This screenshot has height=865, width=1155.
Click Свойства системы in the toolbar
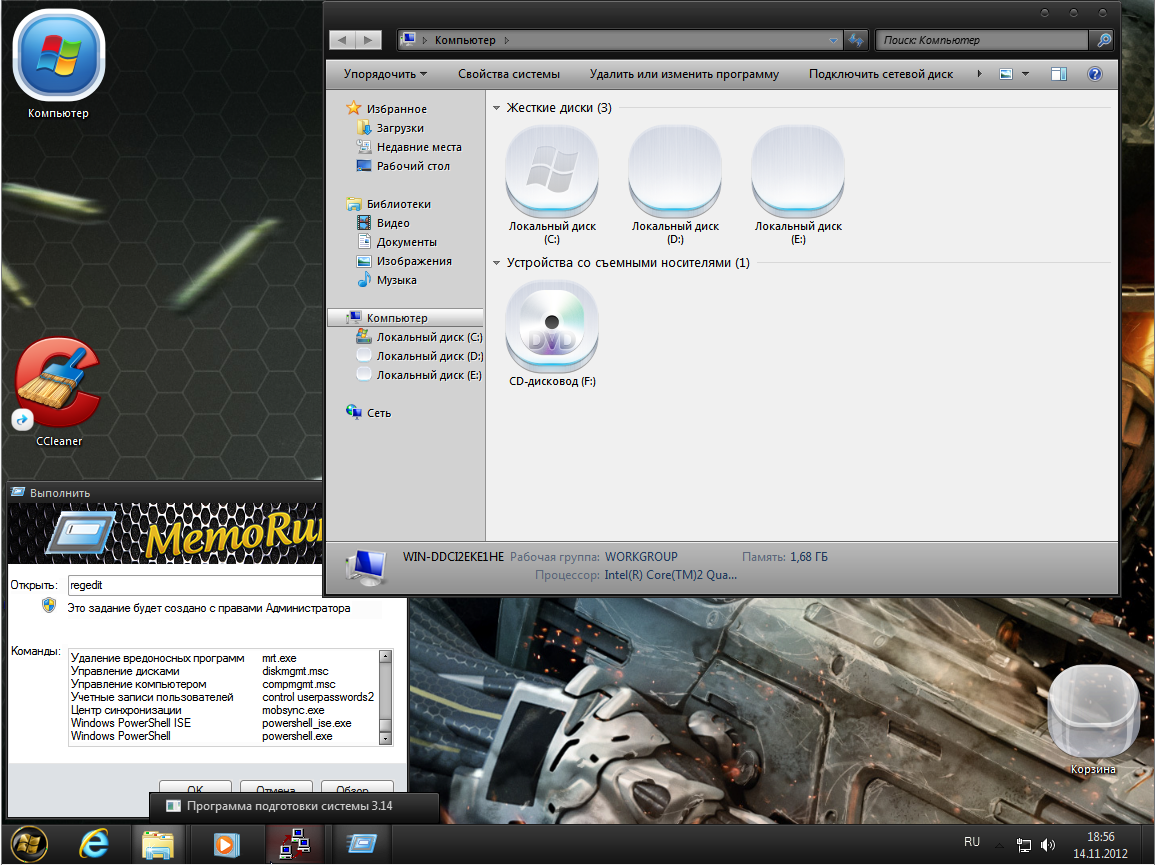point(509,74)
